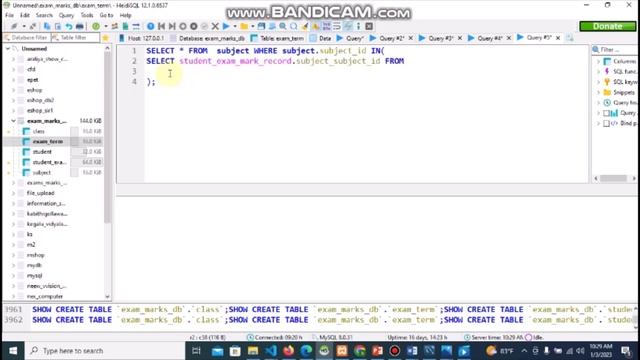Screen dimensions: 640x360
Task: Click the Database filter input
Action: click(x=26, y=38)
